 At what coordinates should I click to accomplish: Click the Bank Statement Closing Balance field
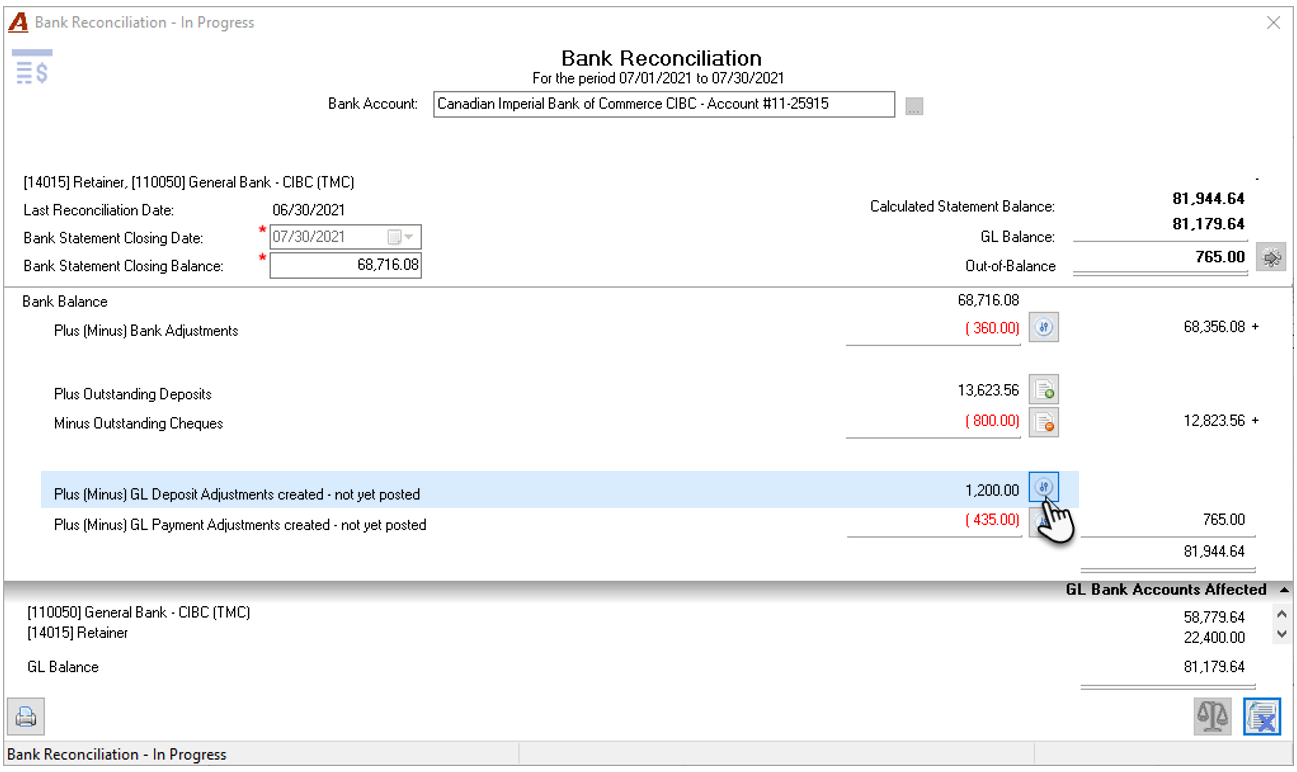346,266
